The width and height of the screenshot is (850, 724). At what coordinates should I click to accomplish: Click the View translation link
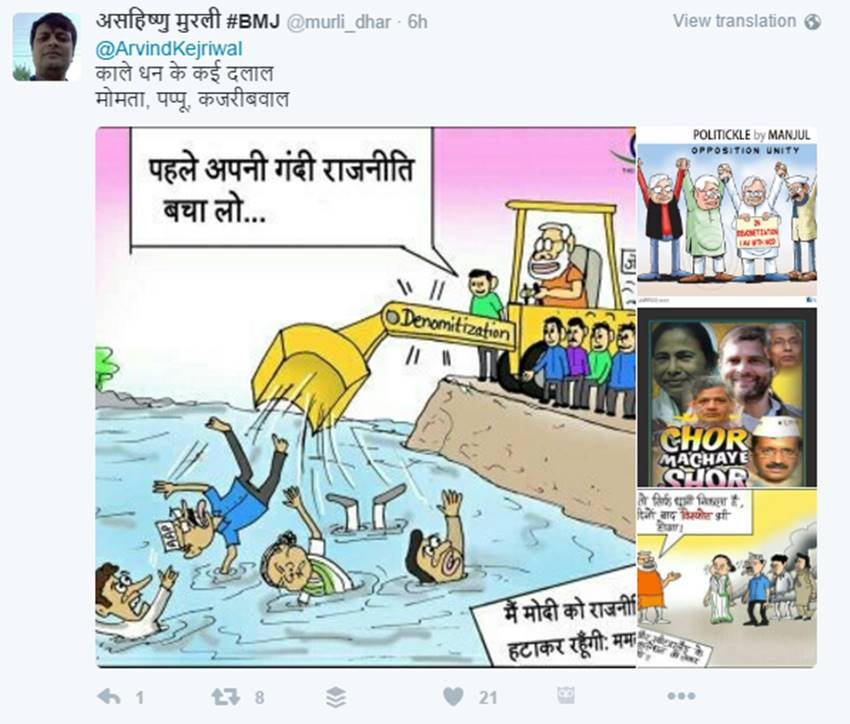pos(735,21)
